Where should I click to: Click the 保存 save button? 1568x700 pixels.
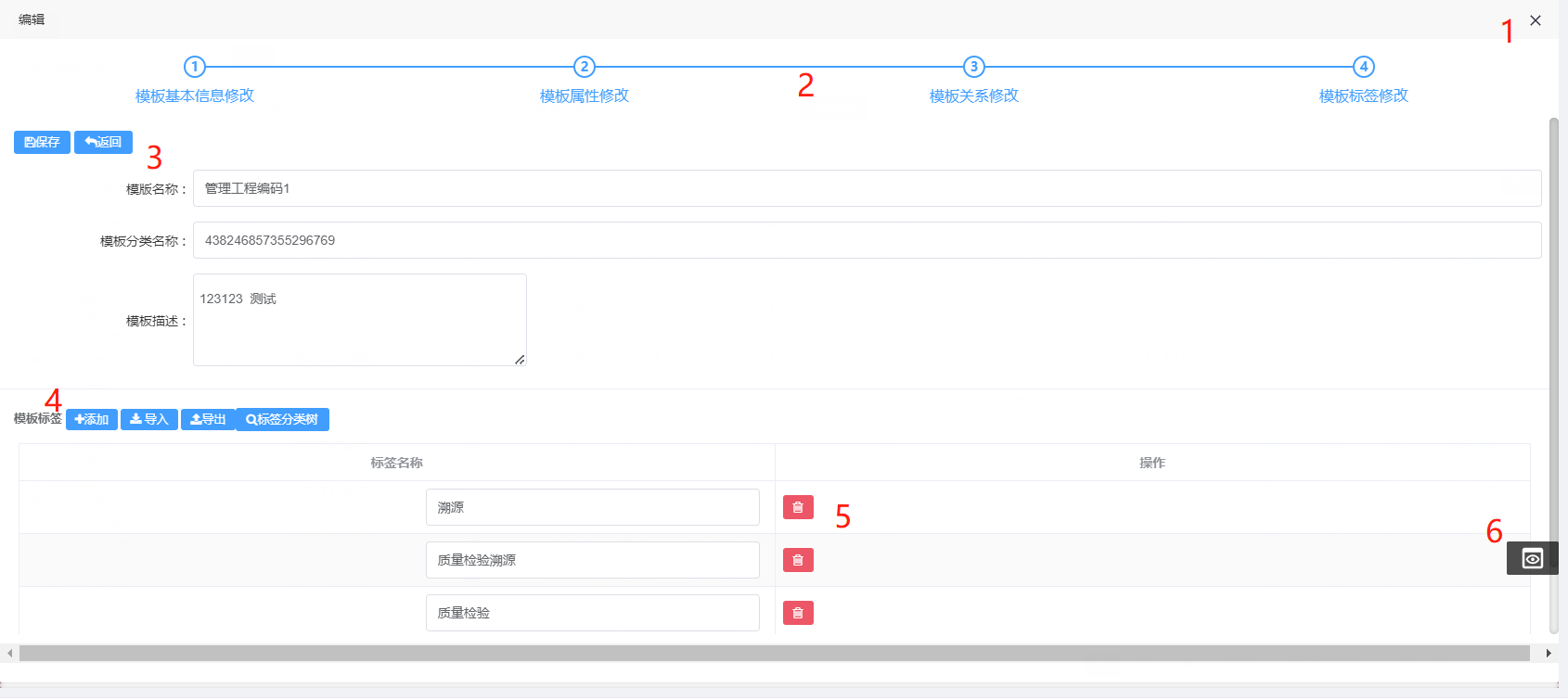click(x=42, y=142)
